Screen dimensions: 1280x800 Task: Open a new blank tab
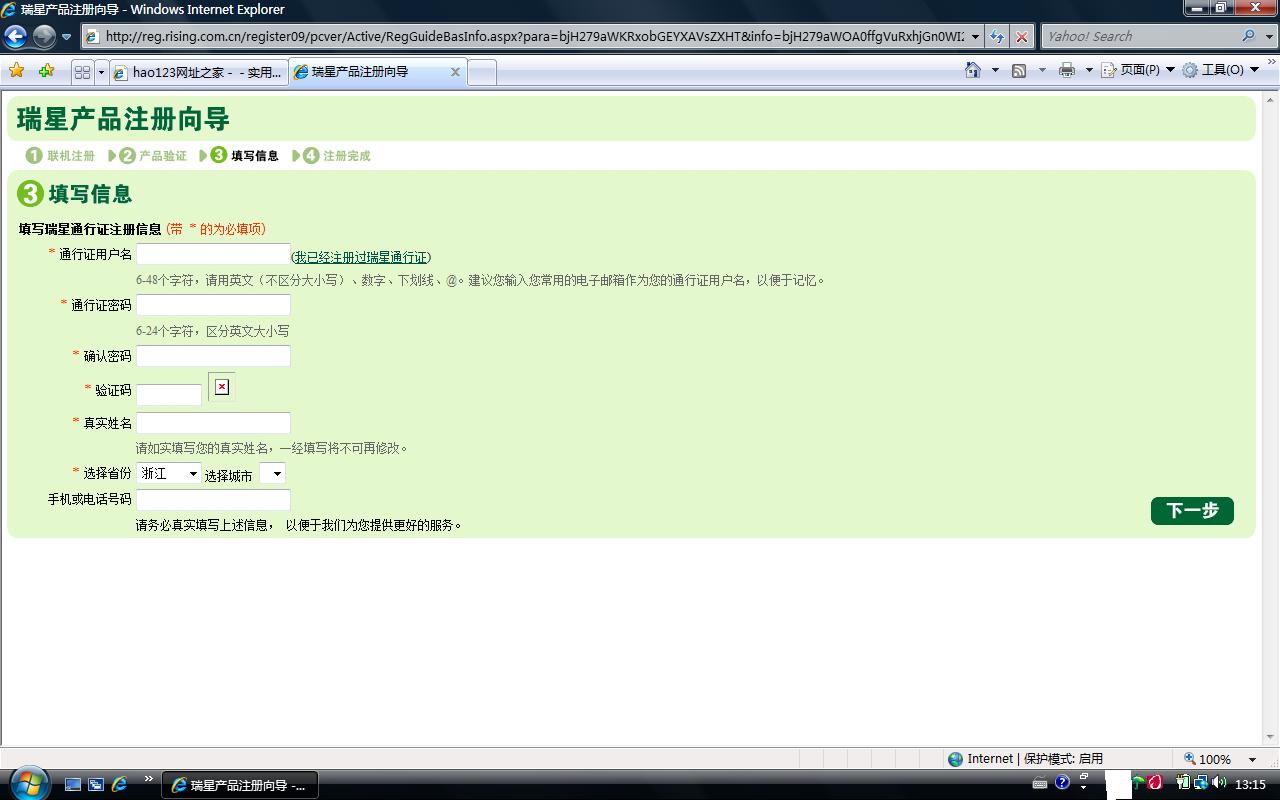click(482, 72)
